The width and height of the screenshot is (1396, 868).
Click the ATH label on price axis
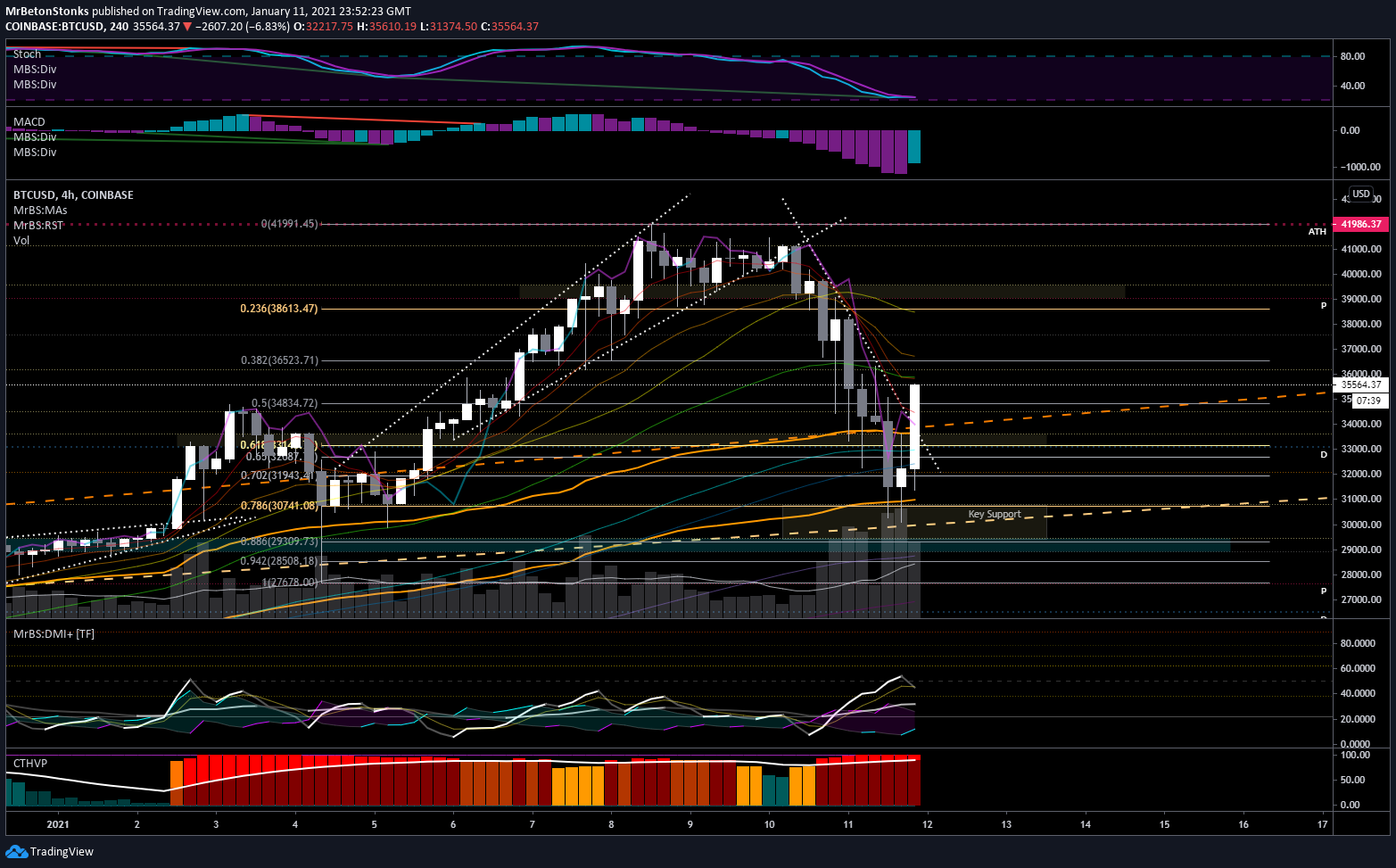(x=1317, y=232)
